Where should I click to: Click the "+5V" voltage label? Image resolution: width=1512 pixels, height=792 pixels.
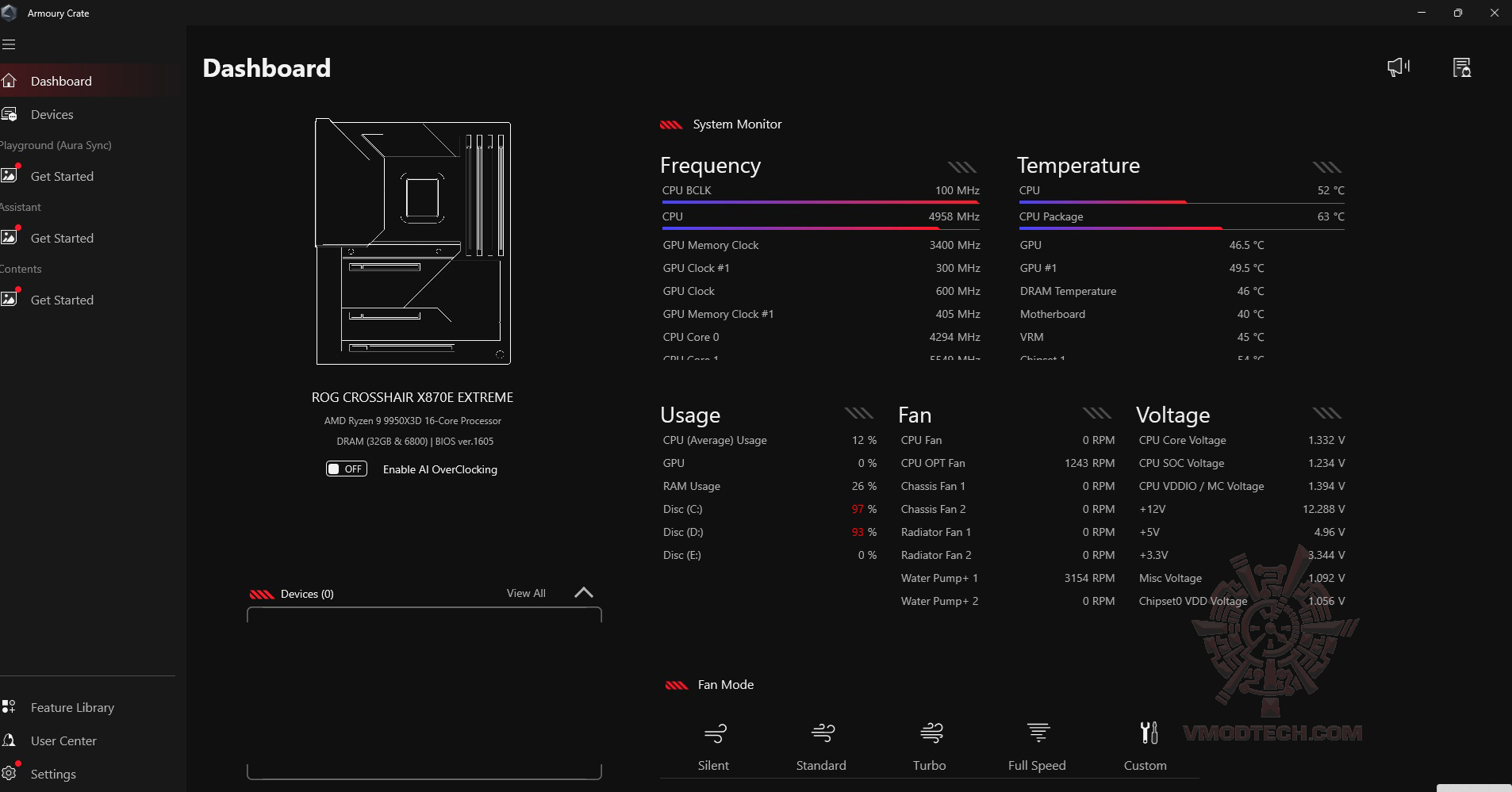coord(1149,532)
